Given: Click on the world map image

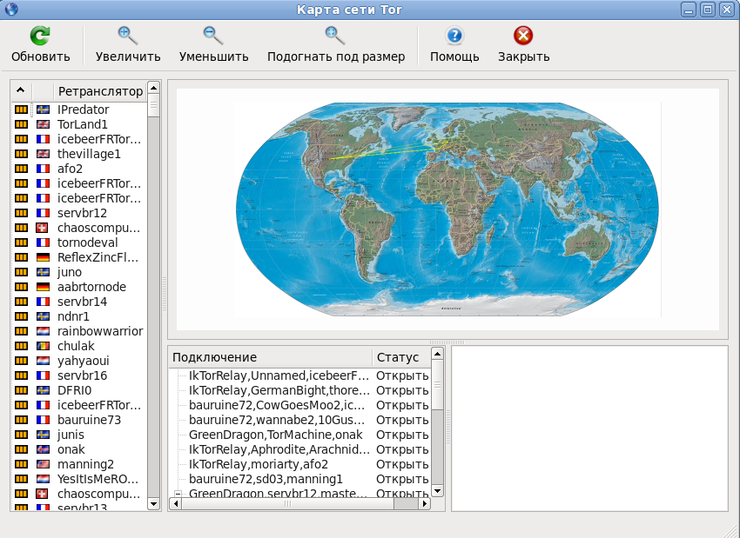Looking at the screenshot, I should pyautogui.click(x=448, y=207).
